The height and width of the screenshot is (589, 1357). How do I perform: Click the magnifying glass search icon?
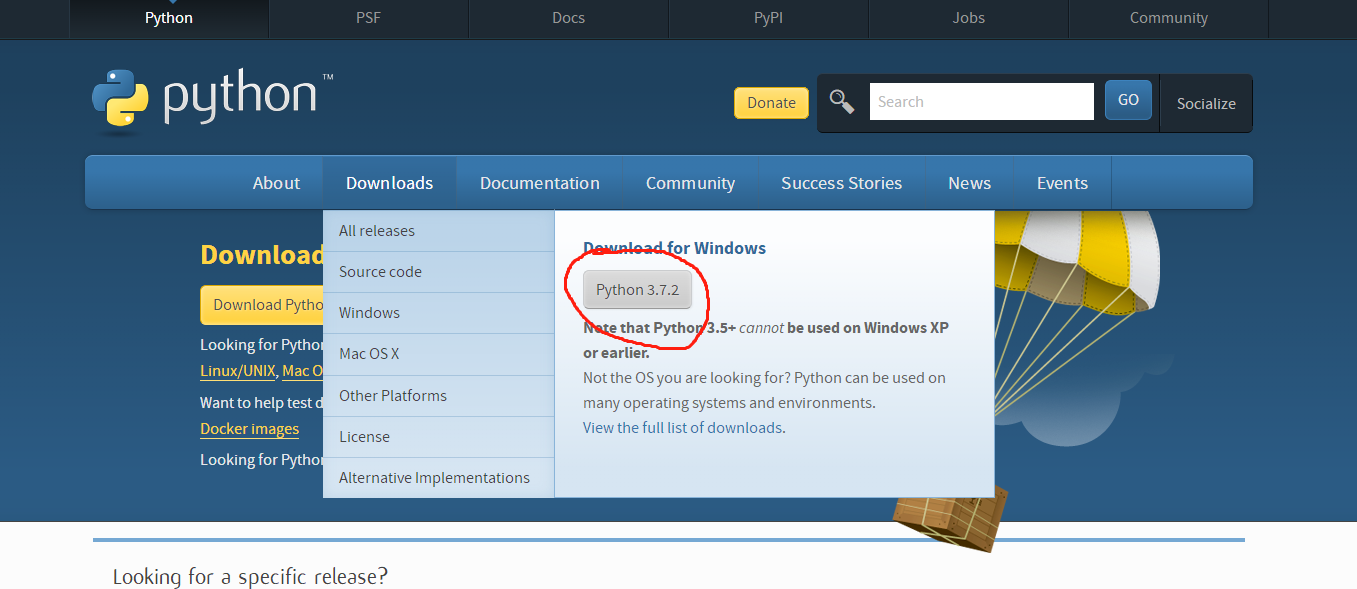click(842, 101)
